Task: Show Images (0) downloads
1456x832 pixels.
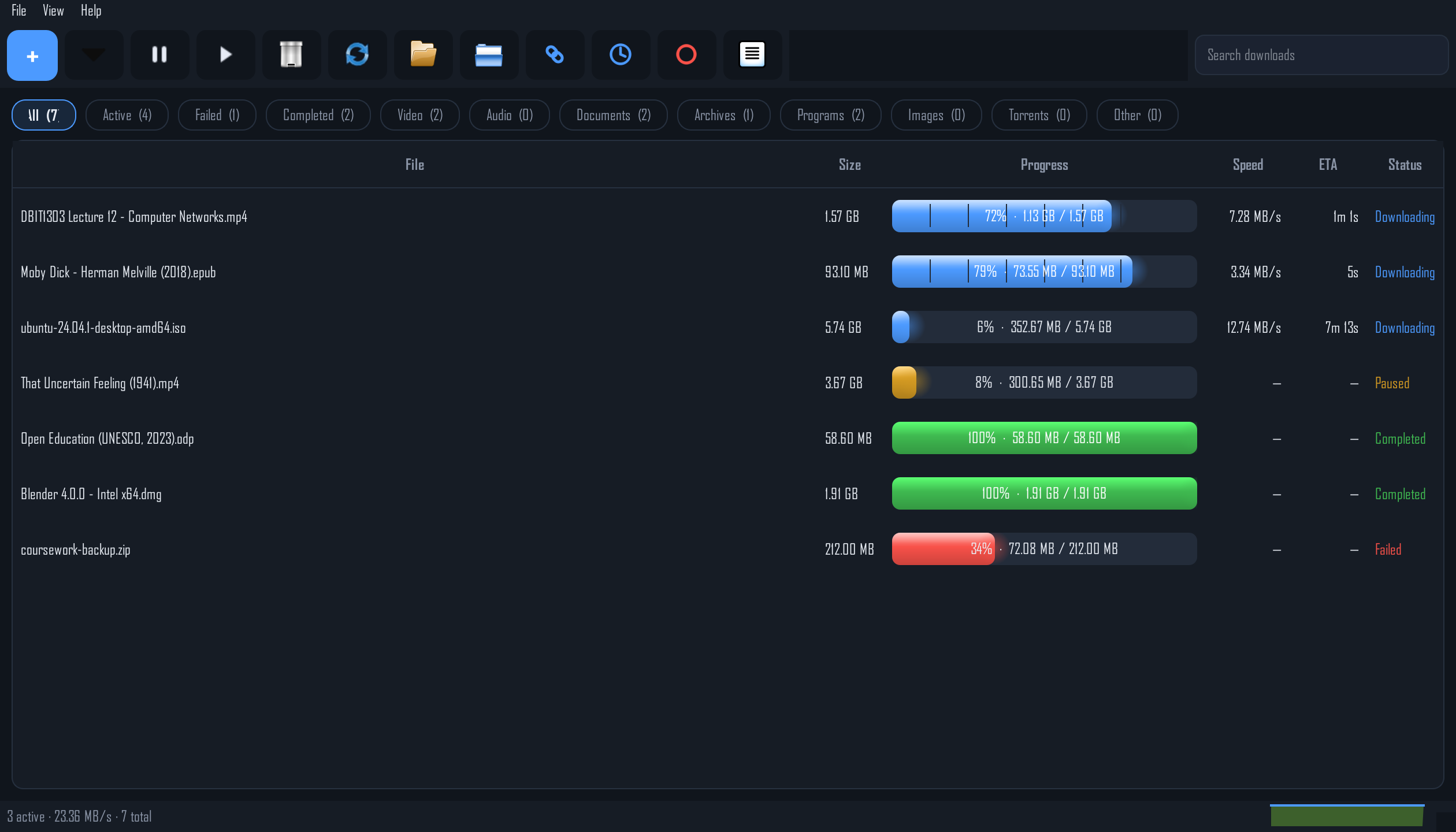Action: click(x=937, y=115)
